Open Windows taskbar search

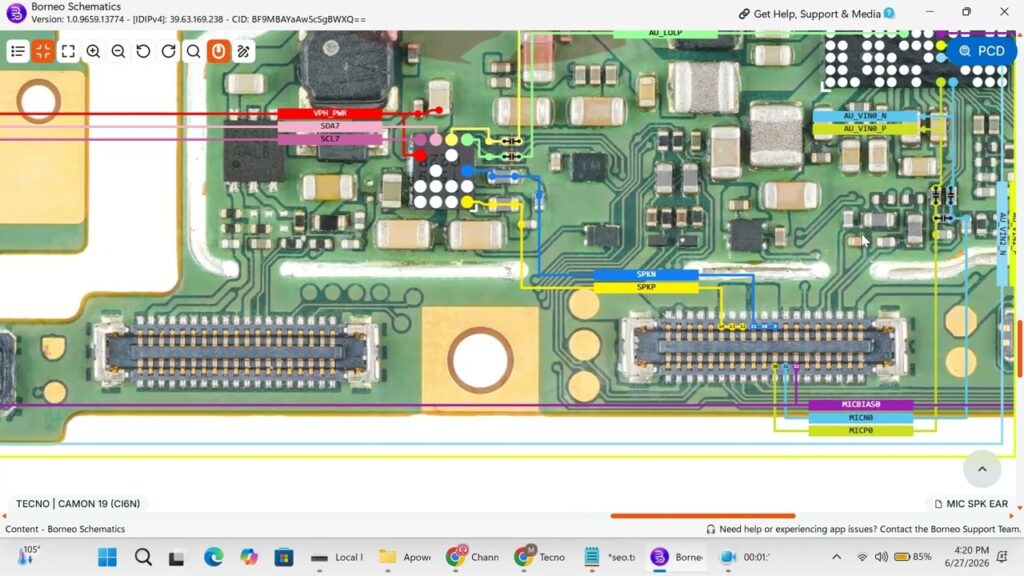tap(143, 557)
